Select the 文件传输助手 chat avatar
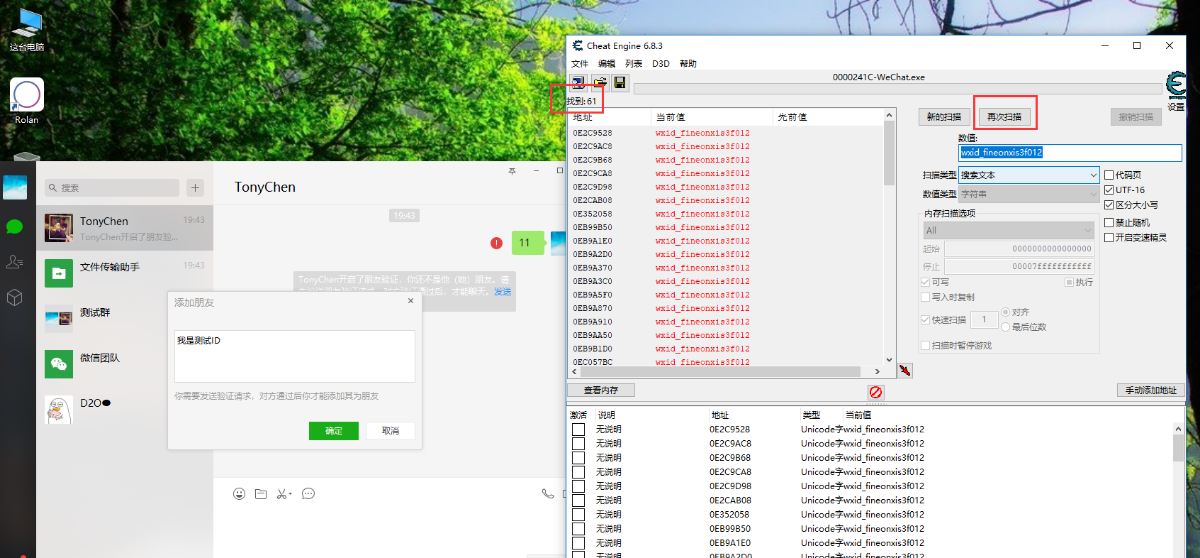The image size is (1200, 558). [x=59, y=272]
